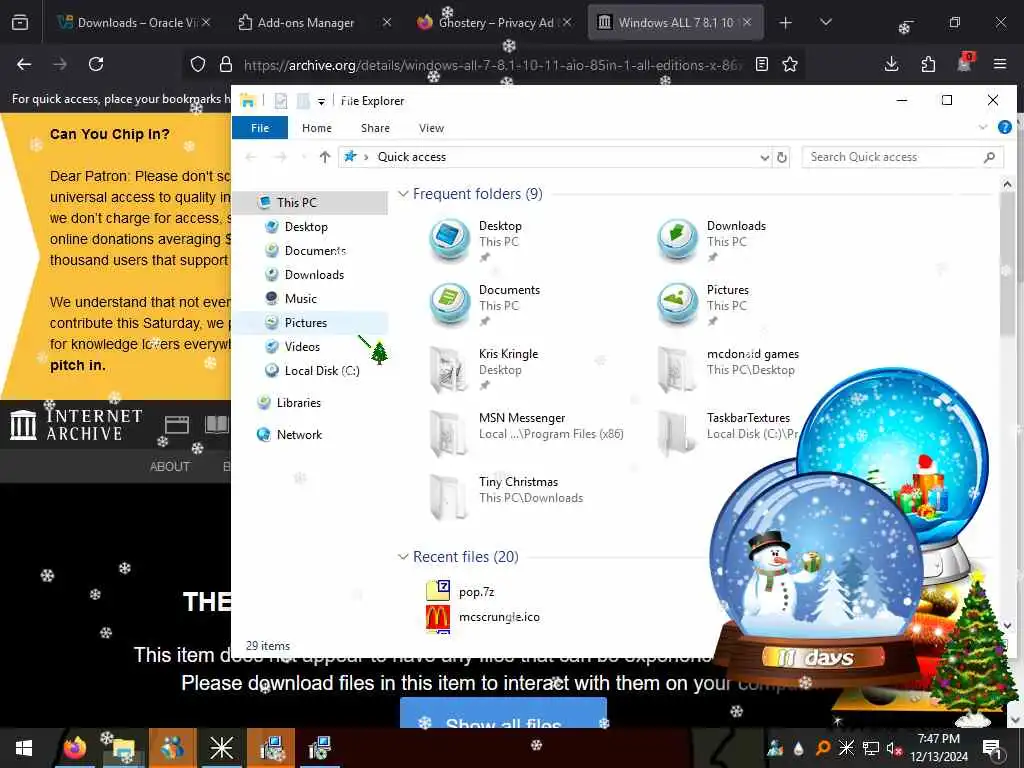Click the Firefox back button
This screenshot has width=1024, height=768.
24,64
